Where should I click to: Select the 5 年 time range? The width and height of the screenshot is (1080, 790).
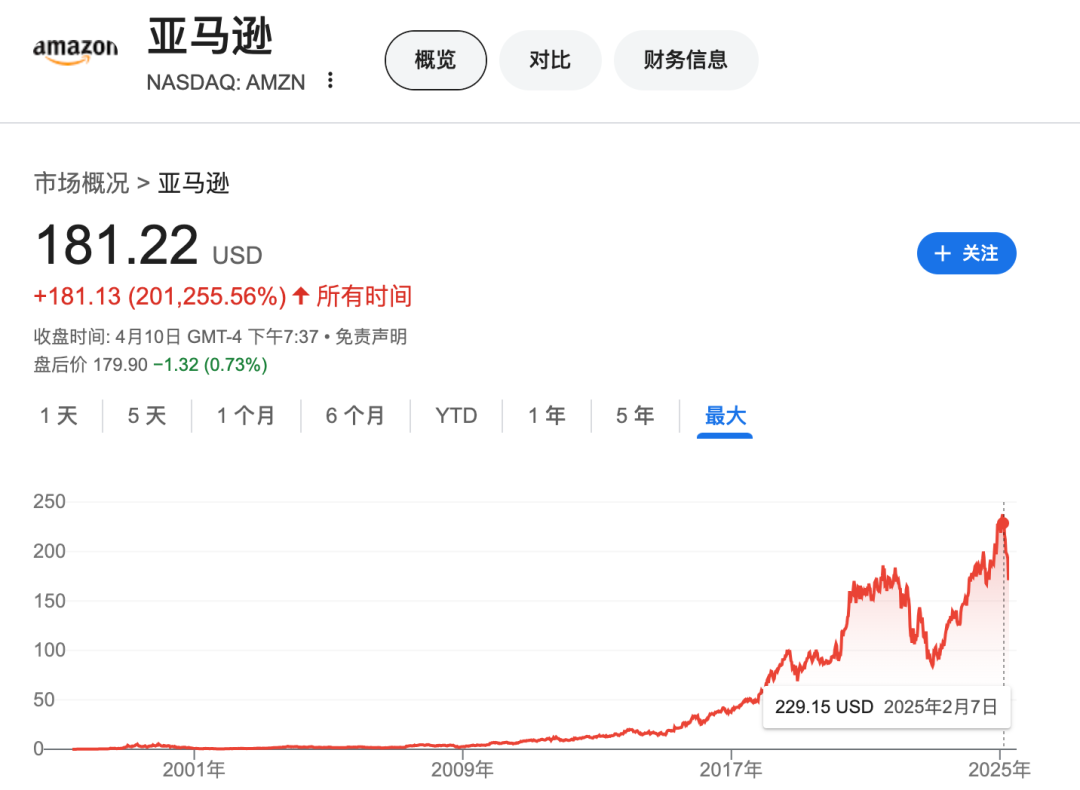[x=634, y=416]
